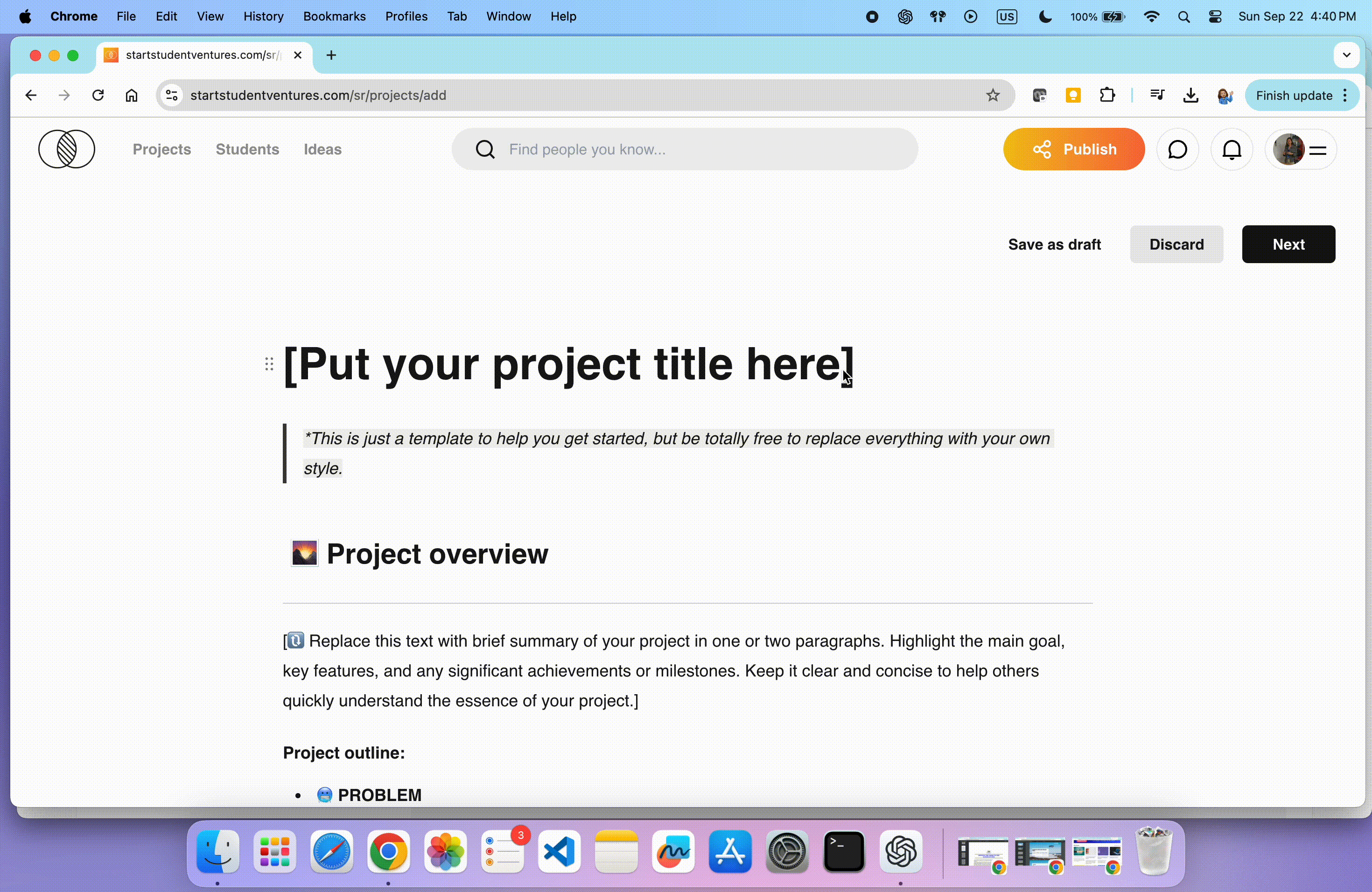The width and height of the screenshot is (1372, 892).
Task: Click the search magnifier icon in site header
Action: (x=485, y=149)
